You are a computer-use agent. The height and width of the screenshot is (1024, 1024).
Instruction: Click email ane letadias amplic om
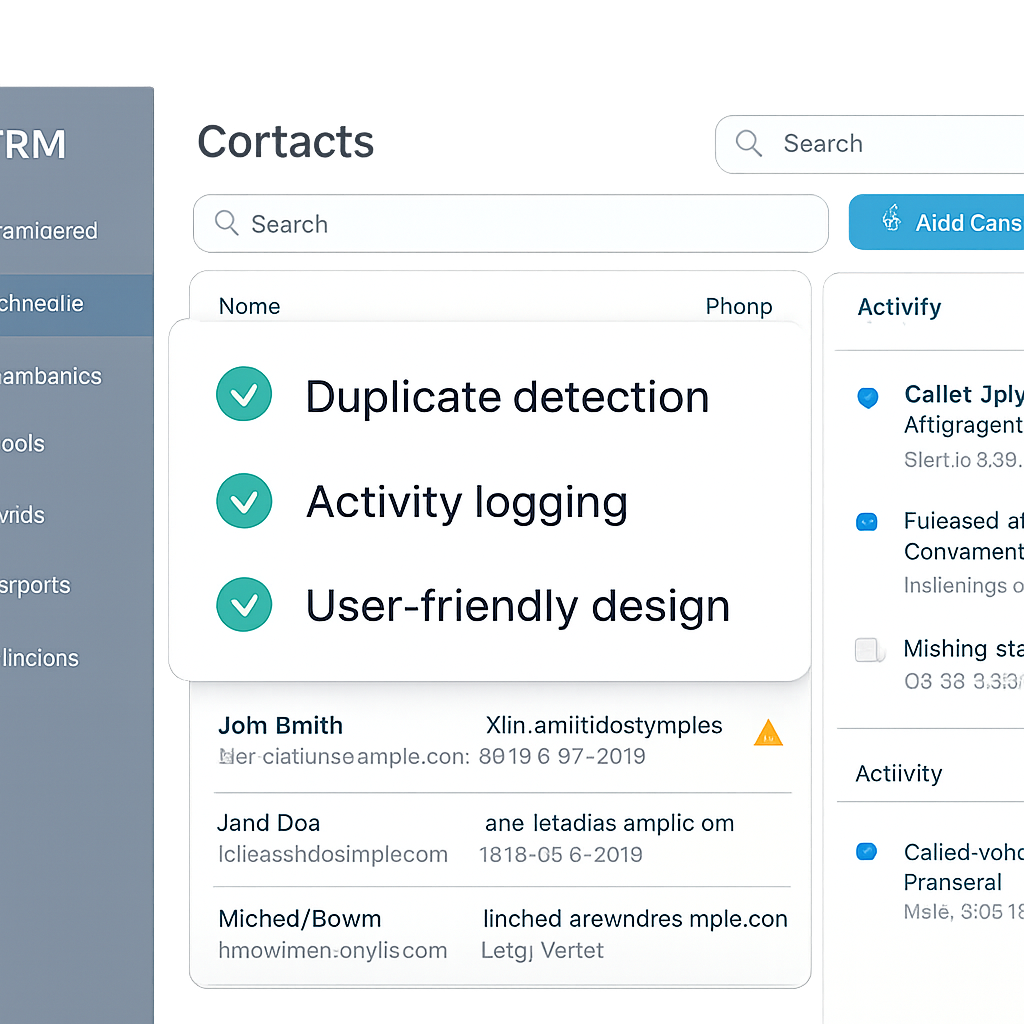coord(609,824)
